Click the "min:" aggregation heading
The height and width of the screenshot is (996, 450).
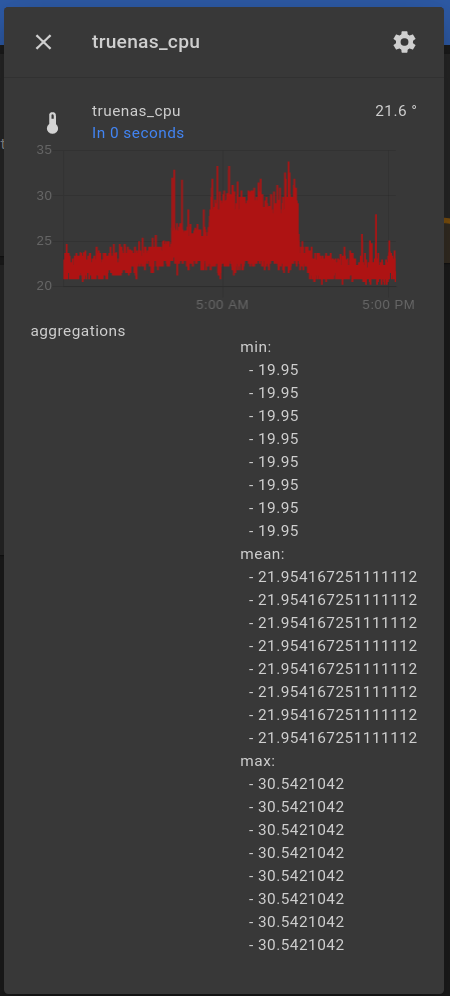pos(256,347)
